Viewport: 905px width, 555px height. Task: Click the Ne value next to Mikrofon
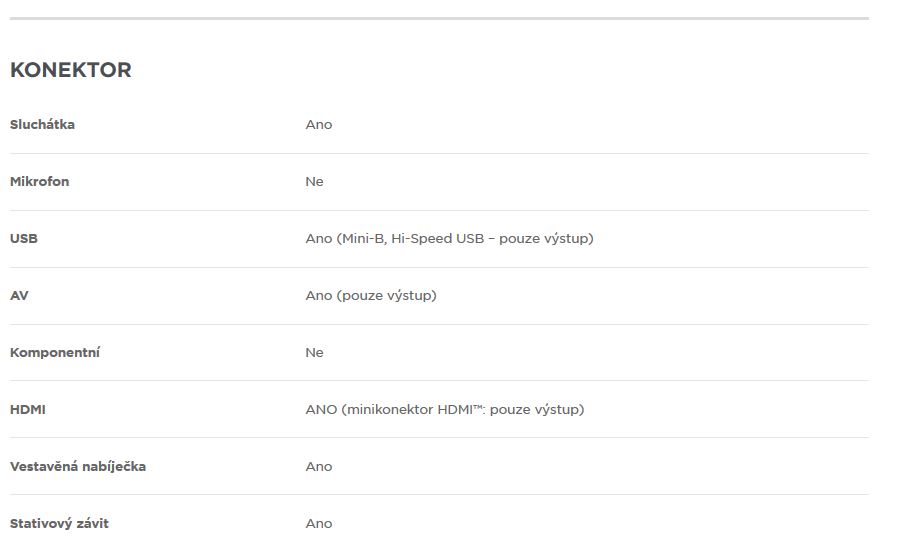314,182
